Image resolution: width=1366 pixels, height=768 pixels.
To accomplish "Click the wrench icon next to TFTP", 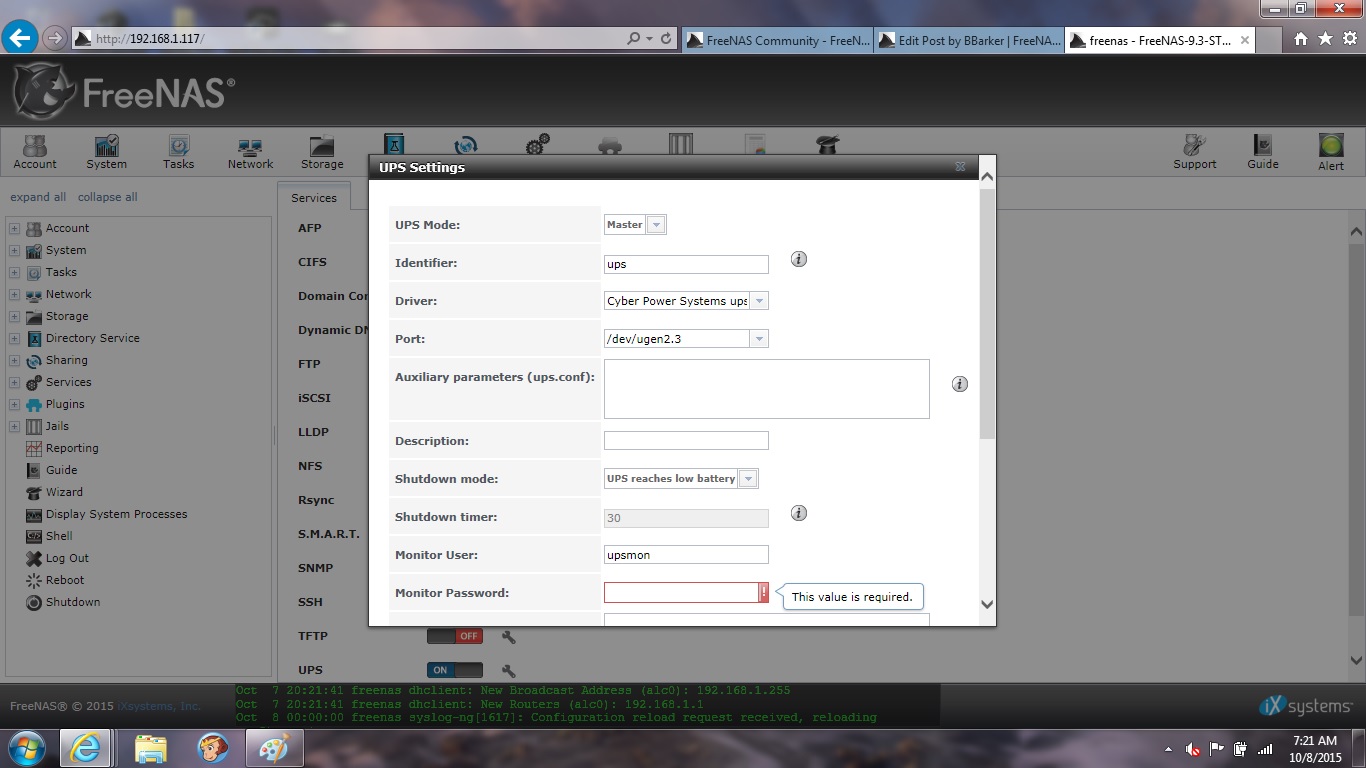I will (508, 637).
